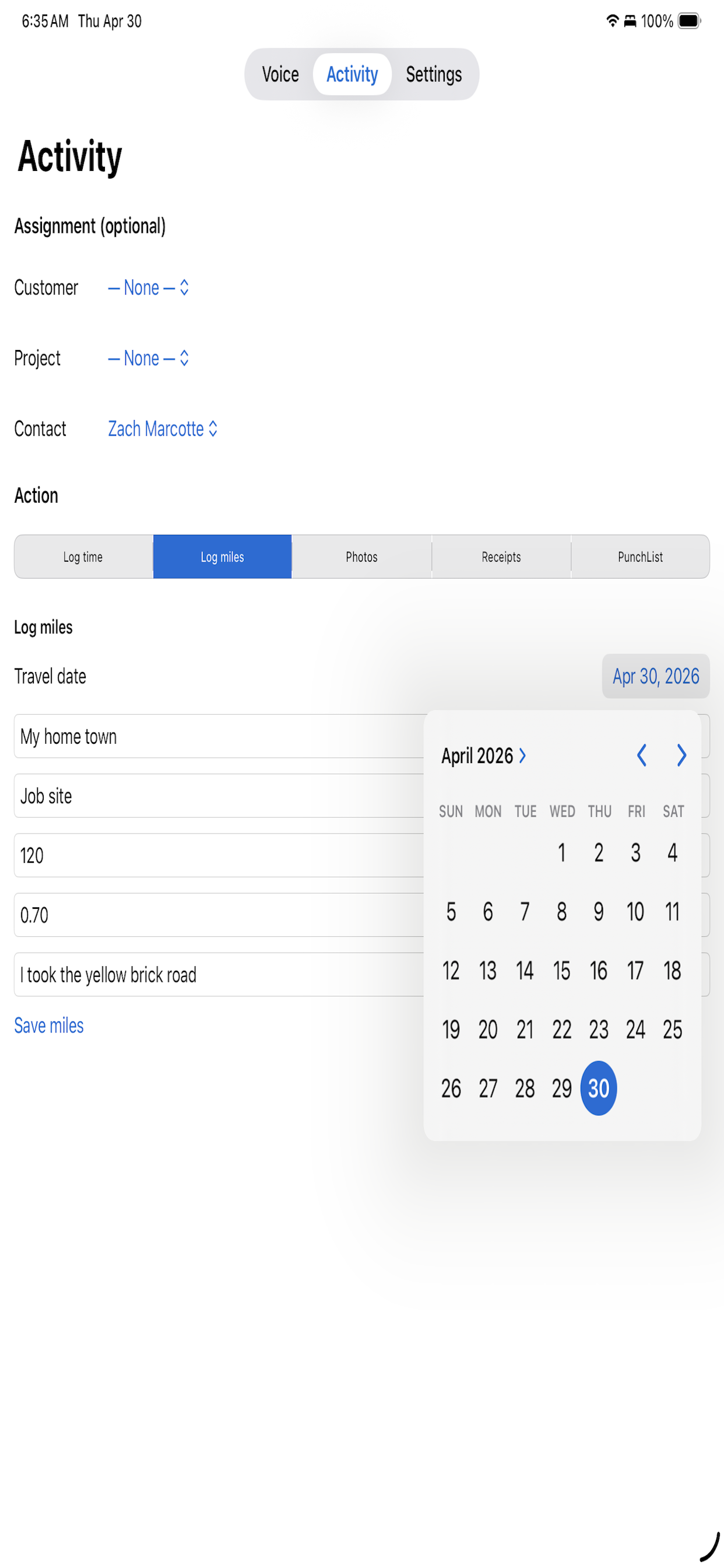Viewport: 724px width, 1568px height.
Task: Pick April 25 in calendar
Action: (x=672, y=1030)
